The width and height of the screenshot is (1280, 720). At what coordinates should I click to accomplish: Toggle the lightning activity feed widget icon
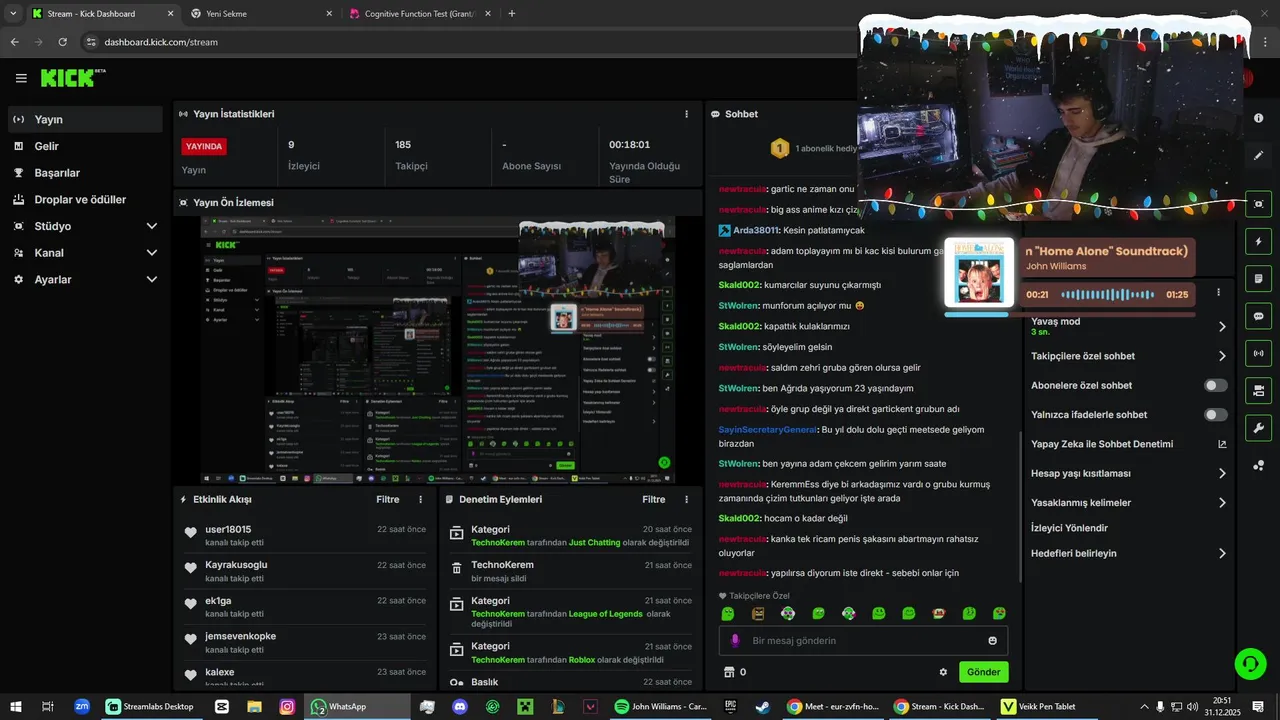pyautogui.click(x=1258, y=242)
